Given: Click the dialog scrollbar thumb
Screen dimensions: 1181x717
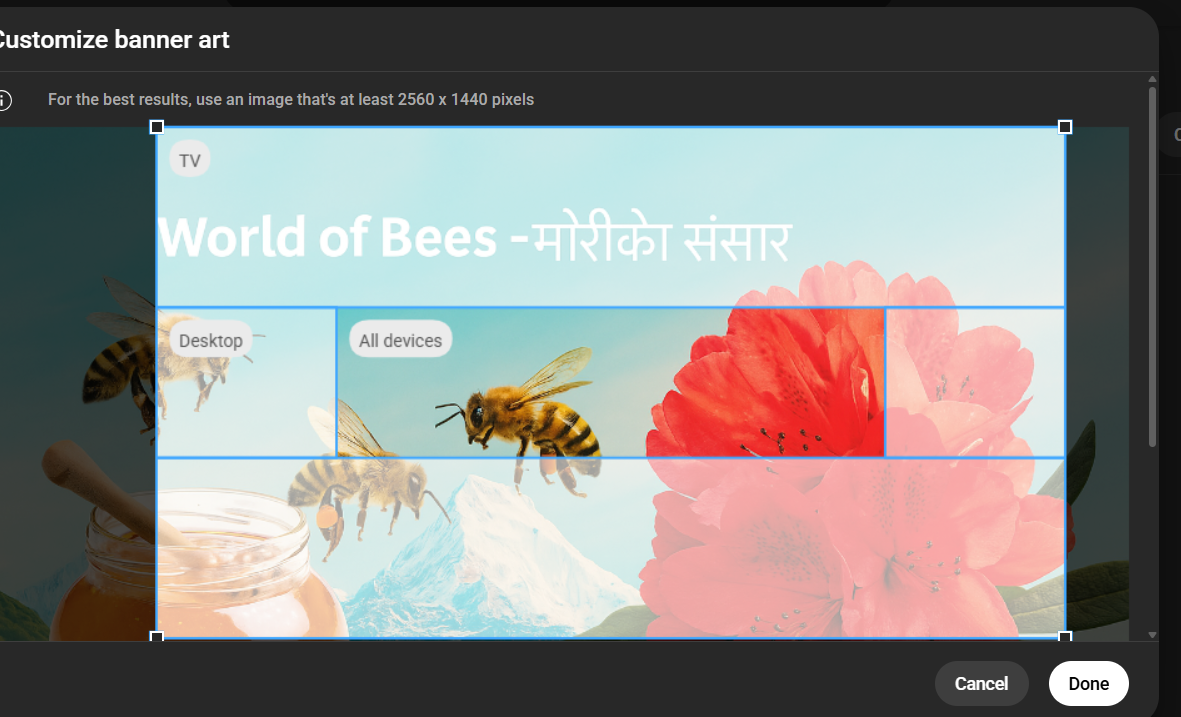Looking at the screenshot, I should coord(1152,267).
